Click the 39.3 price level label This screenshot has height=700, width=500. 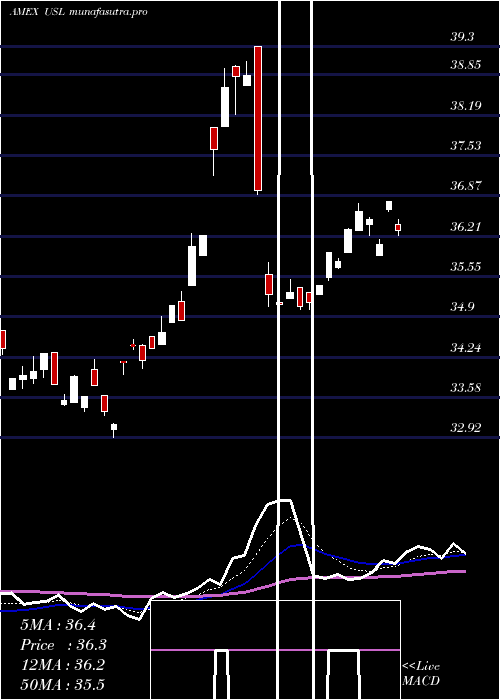pos(462,37)
